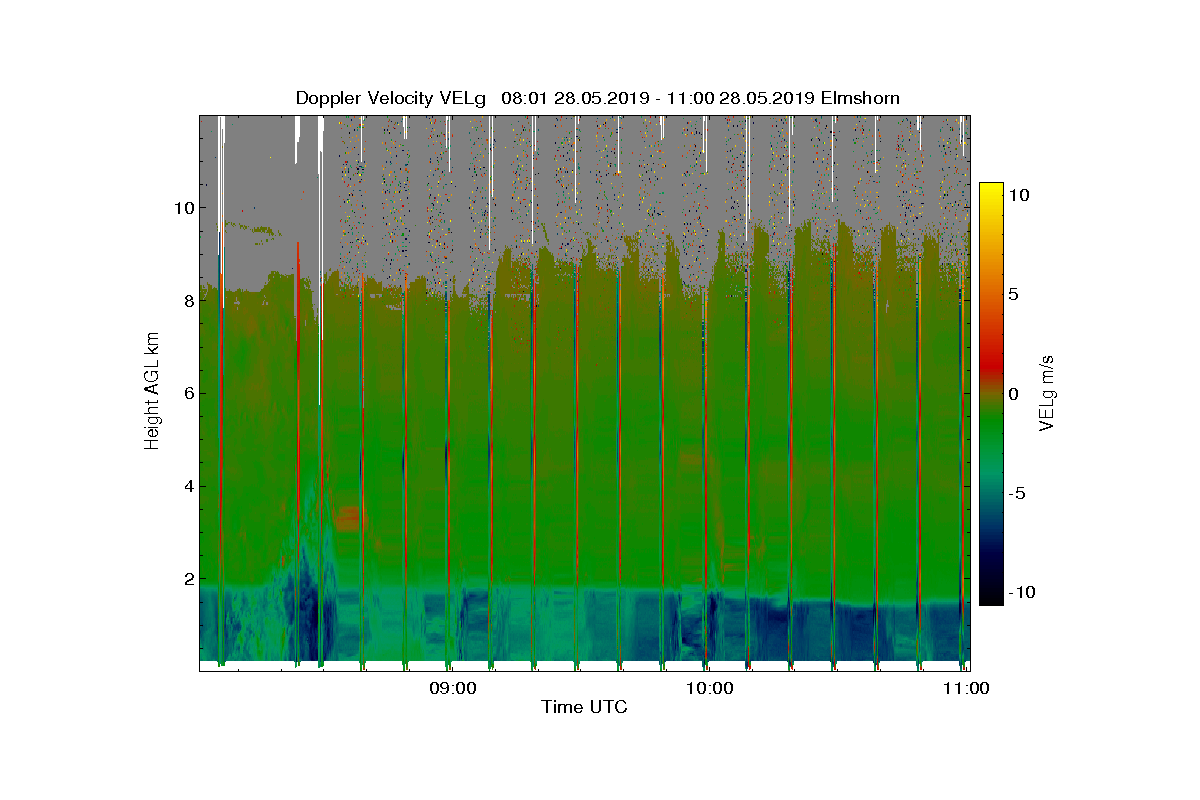Click the positive colorbar tick label '5'

click(1013, 294)
